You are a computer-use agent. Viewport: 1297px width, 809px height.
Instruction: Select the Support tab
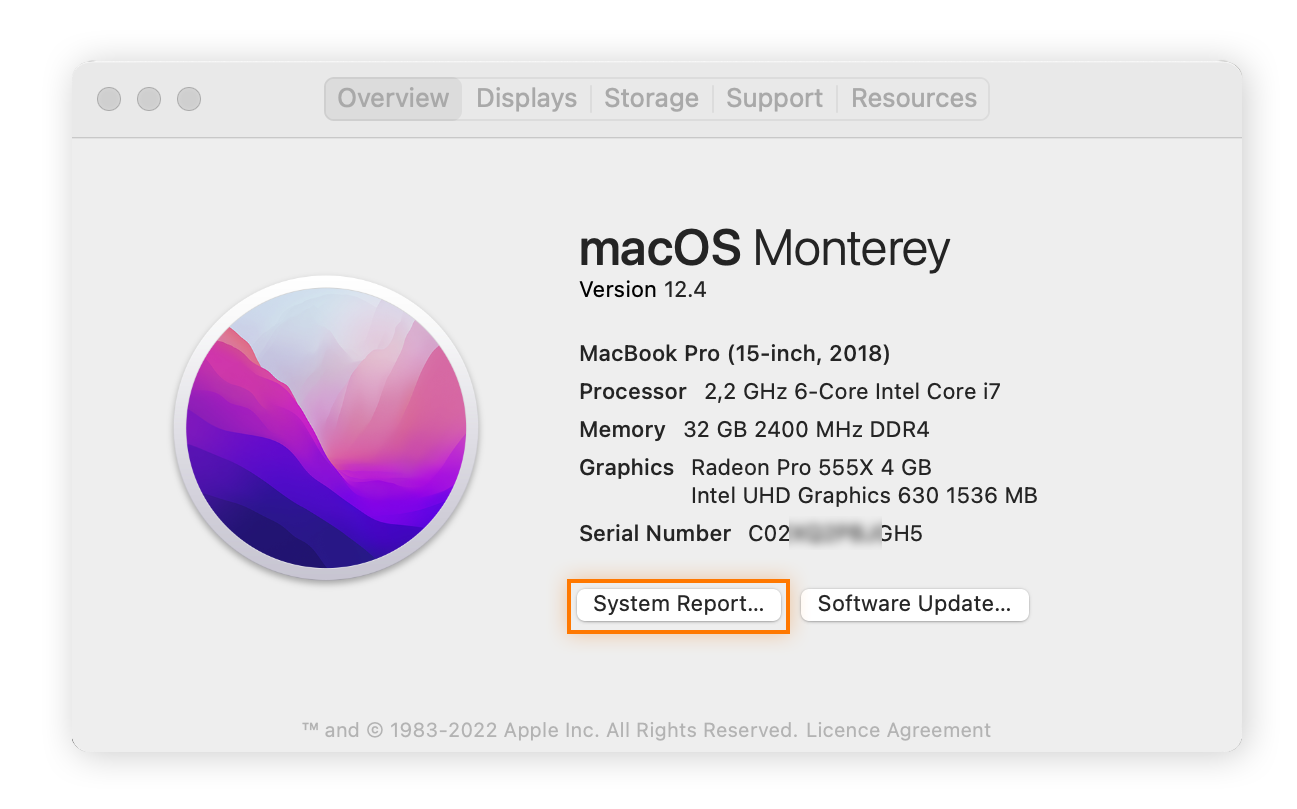774,98
